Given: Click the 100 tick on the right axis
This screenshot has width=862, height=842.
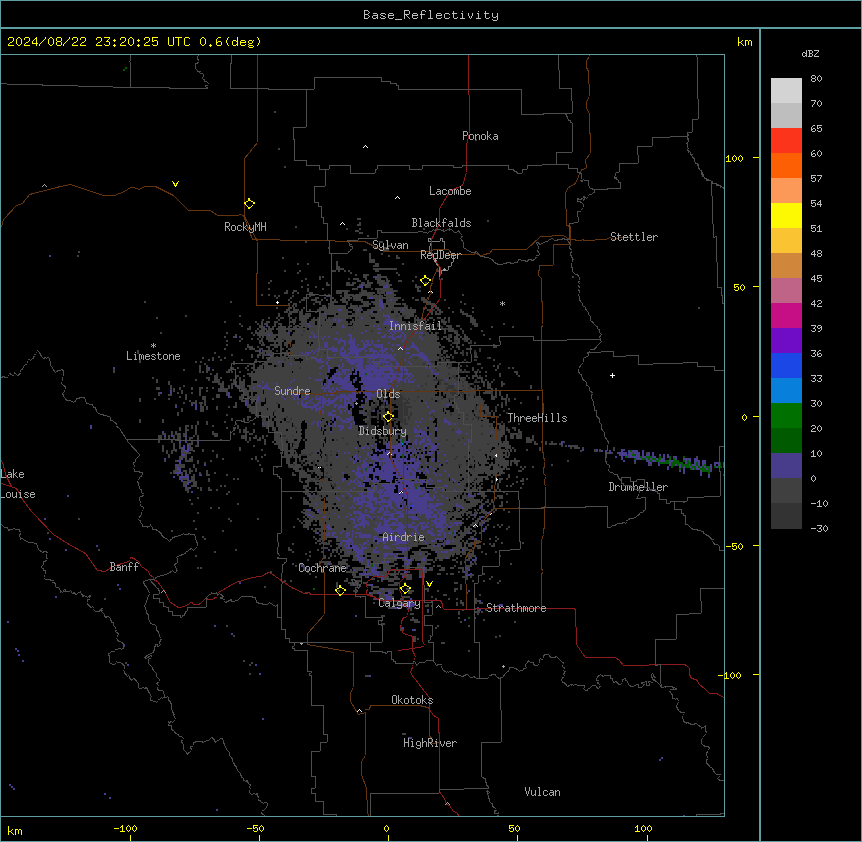Looking at the screenshot, I should [x=734, y=158].
